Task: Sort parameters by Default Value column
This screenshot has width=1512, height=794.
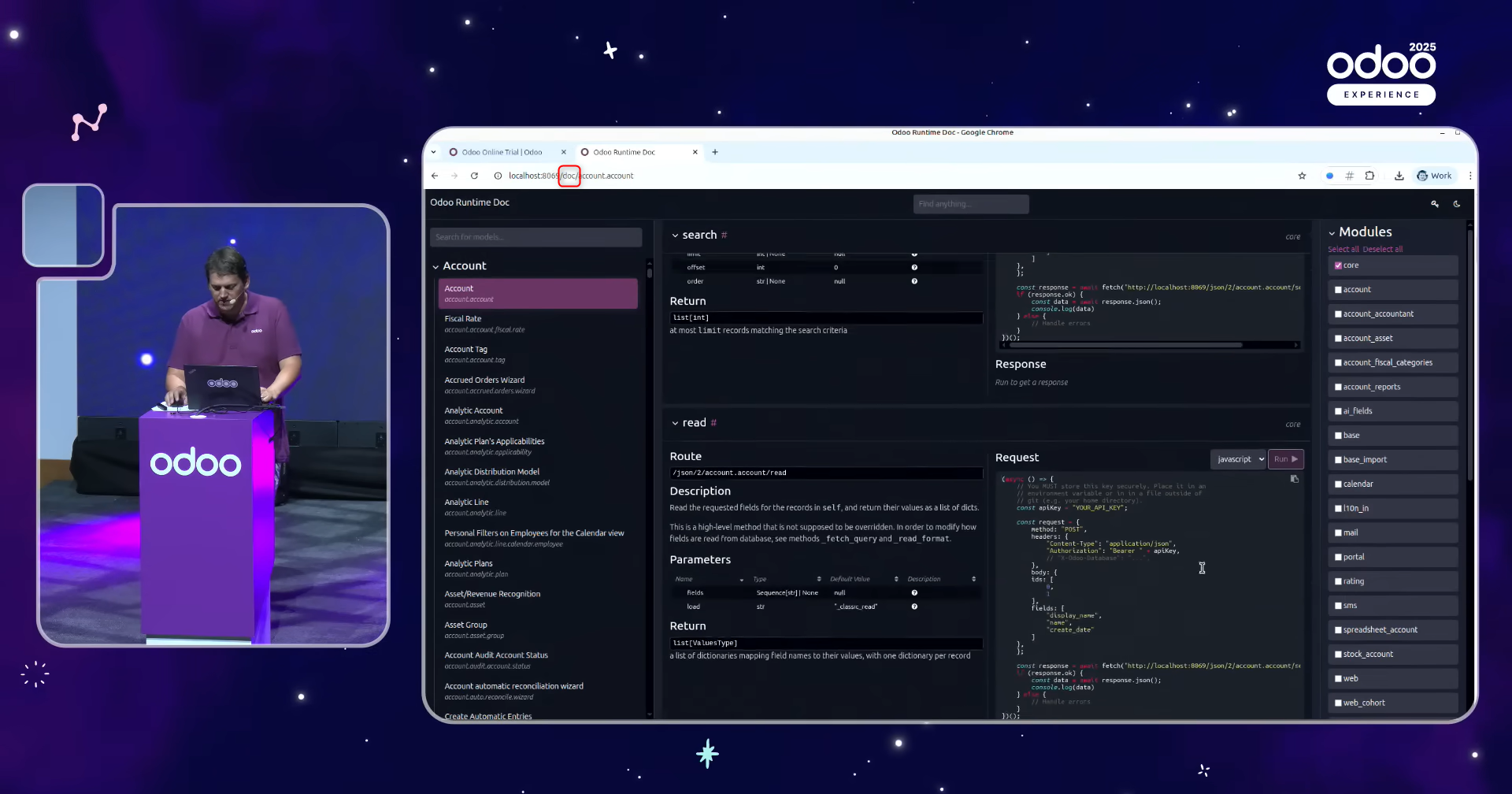Action: click(x=864, y=579)
